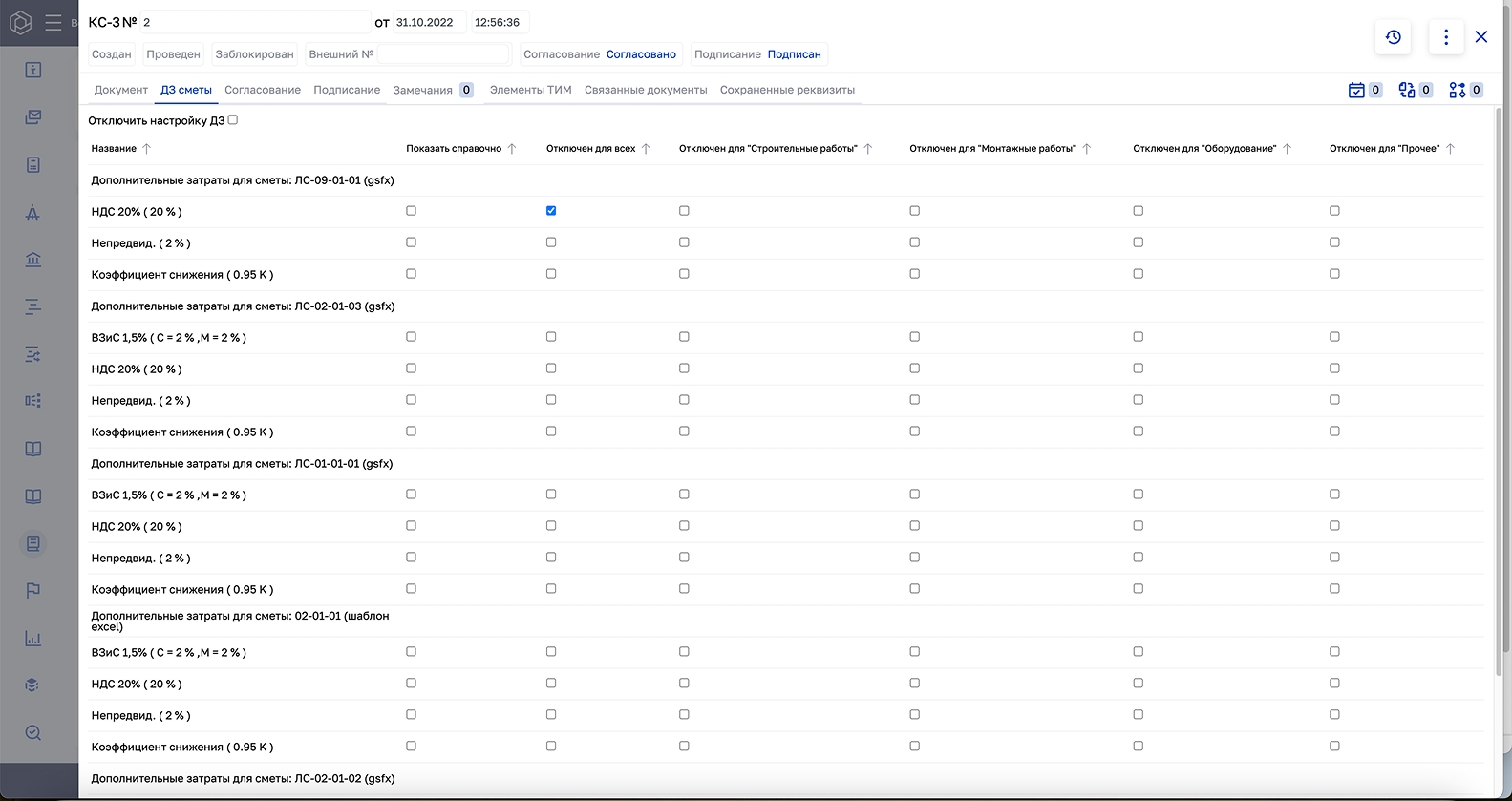1512x801 pixels.
Task: Uncheck Отключен для всех for НДС 20% ЛС-09-01-01
Action: pyautogui.click(x=551, y=211)
